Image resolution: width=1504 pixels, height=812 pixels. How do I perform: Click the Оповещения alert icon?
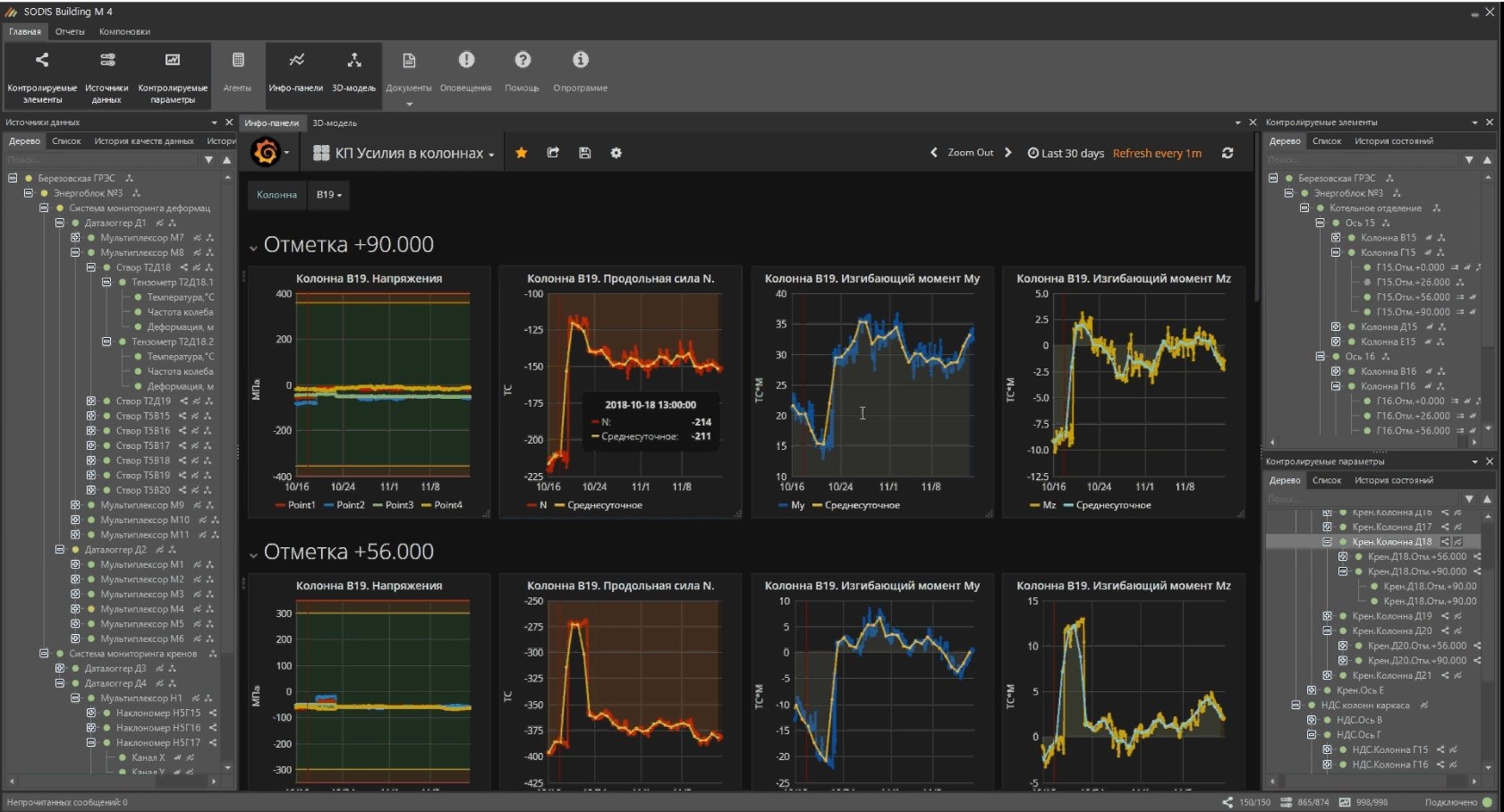(466, 61)
